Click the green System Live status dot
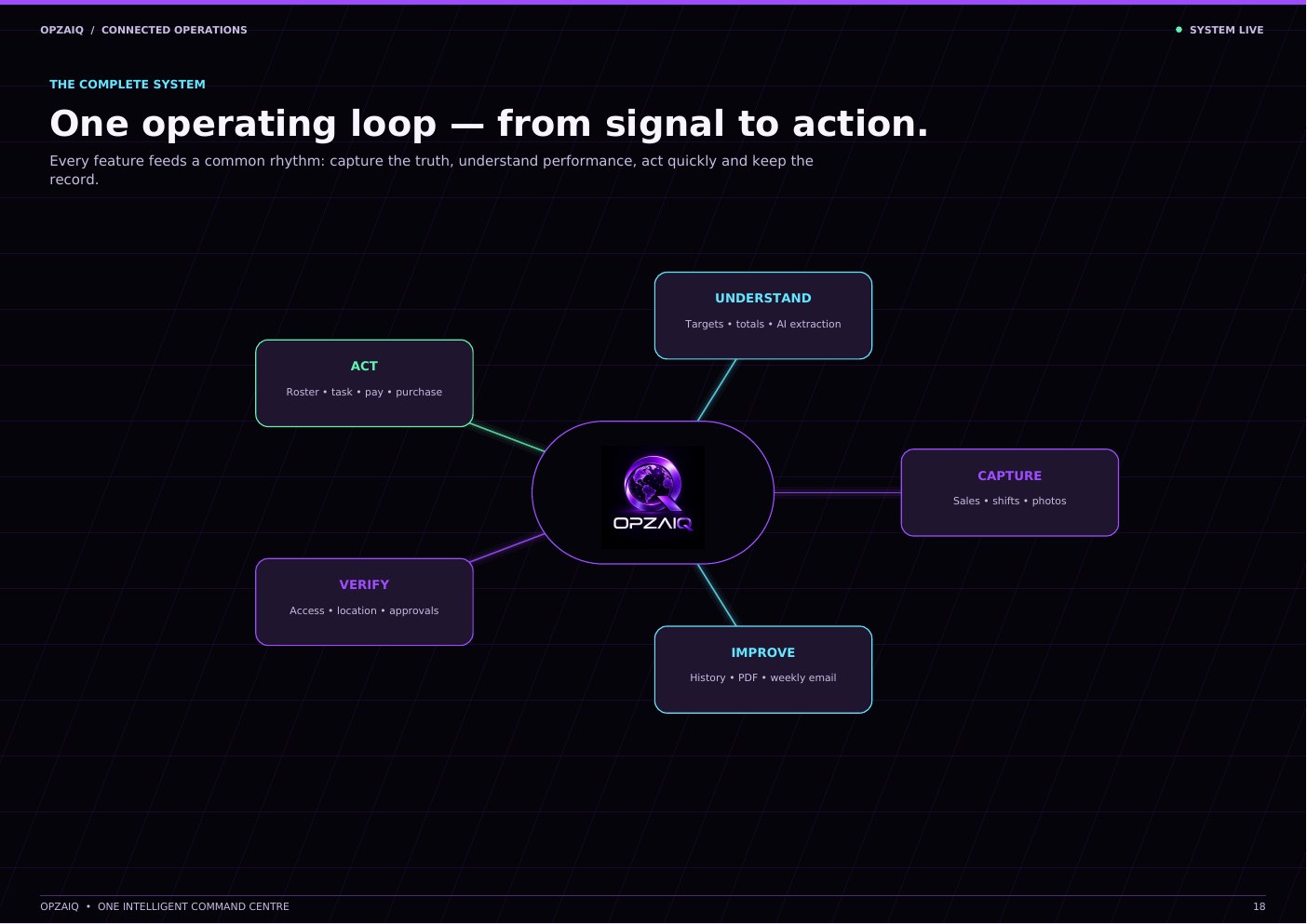 tap(1179, 30)
